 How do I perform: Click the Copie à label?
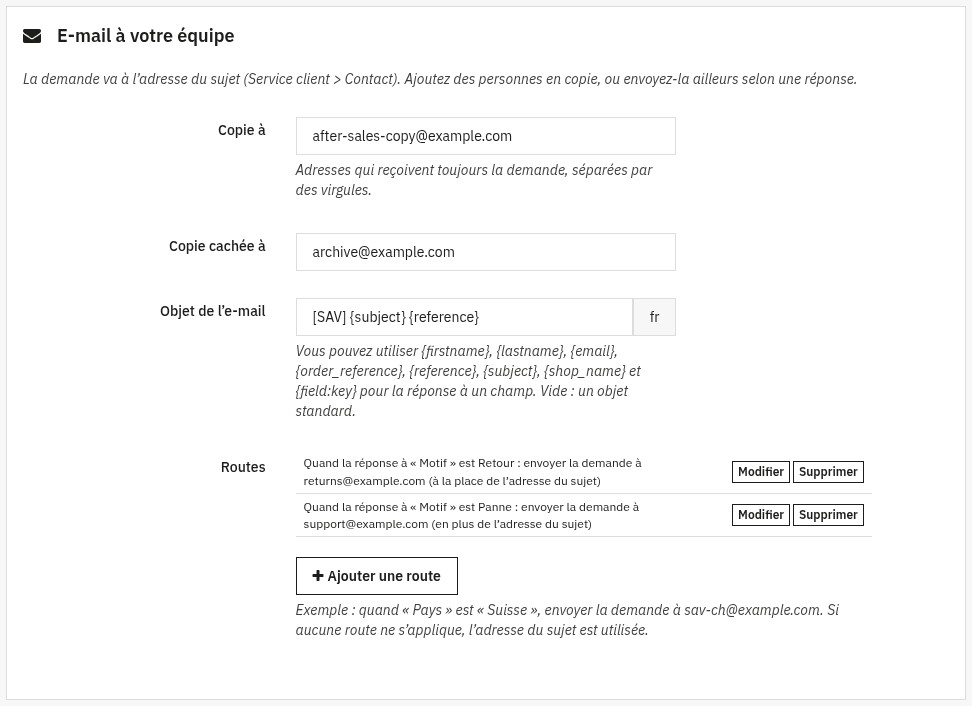click(x=241, y=130)
